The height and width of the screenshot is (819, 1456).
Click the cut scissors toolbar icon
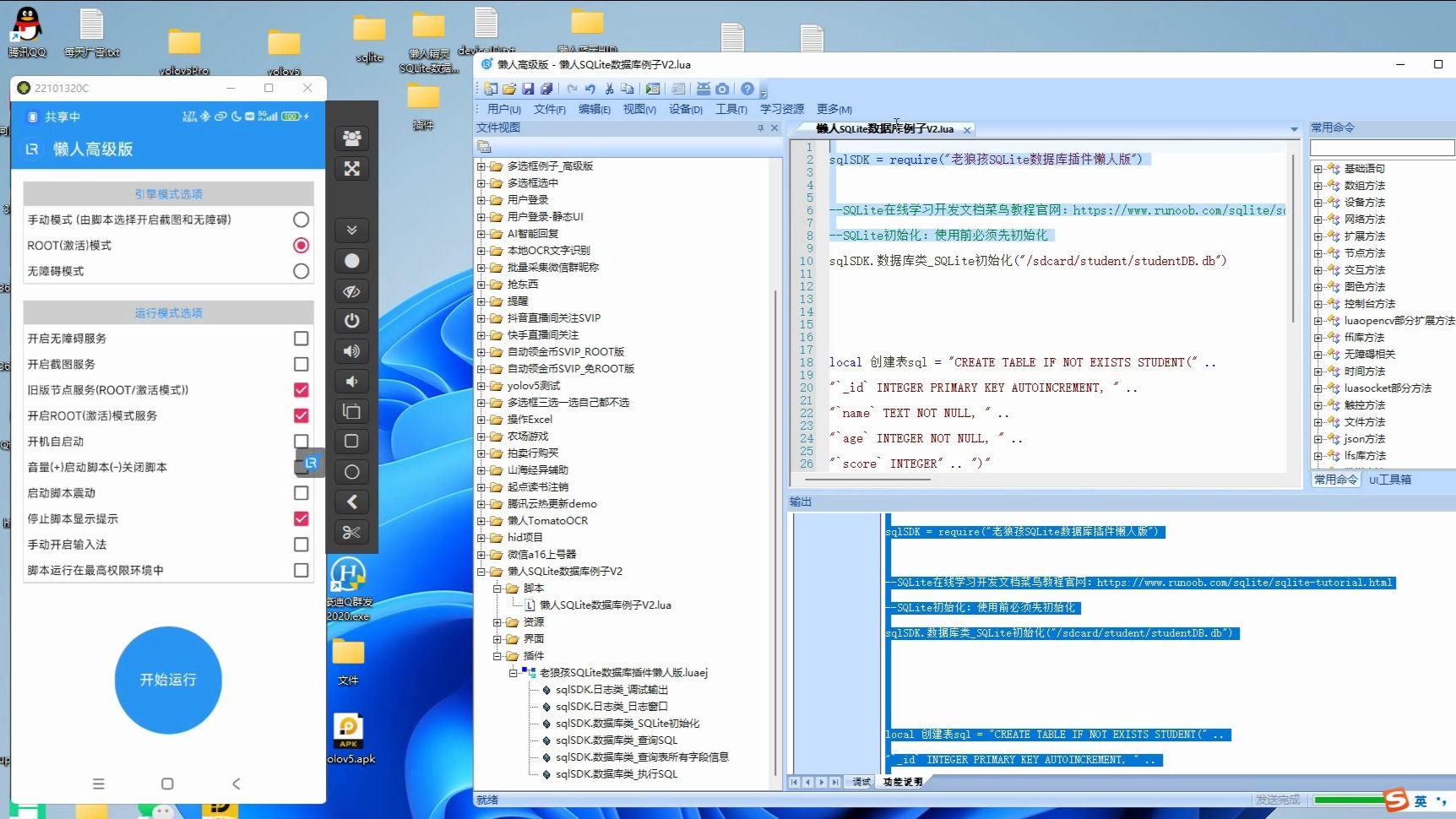coord(609,89)
